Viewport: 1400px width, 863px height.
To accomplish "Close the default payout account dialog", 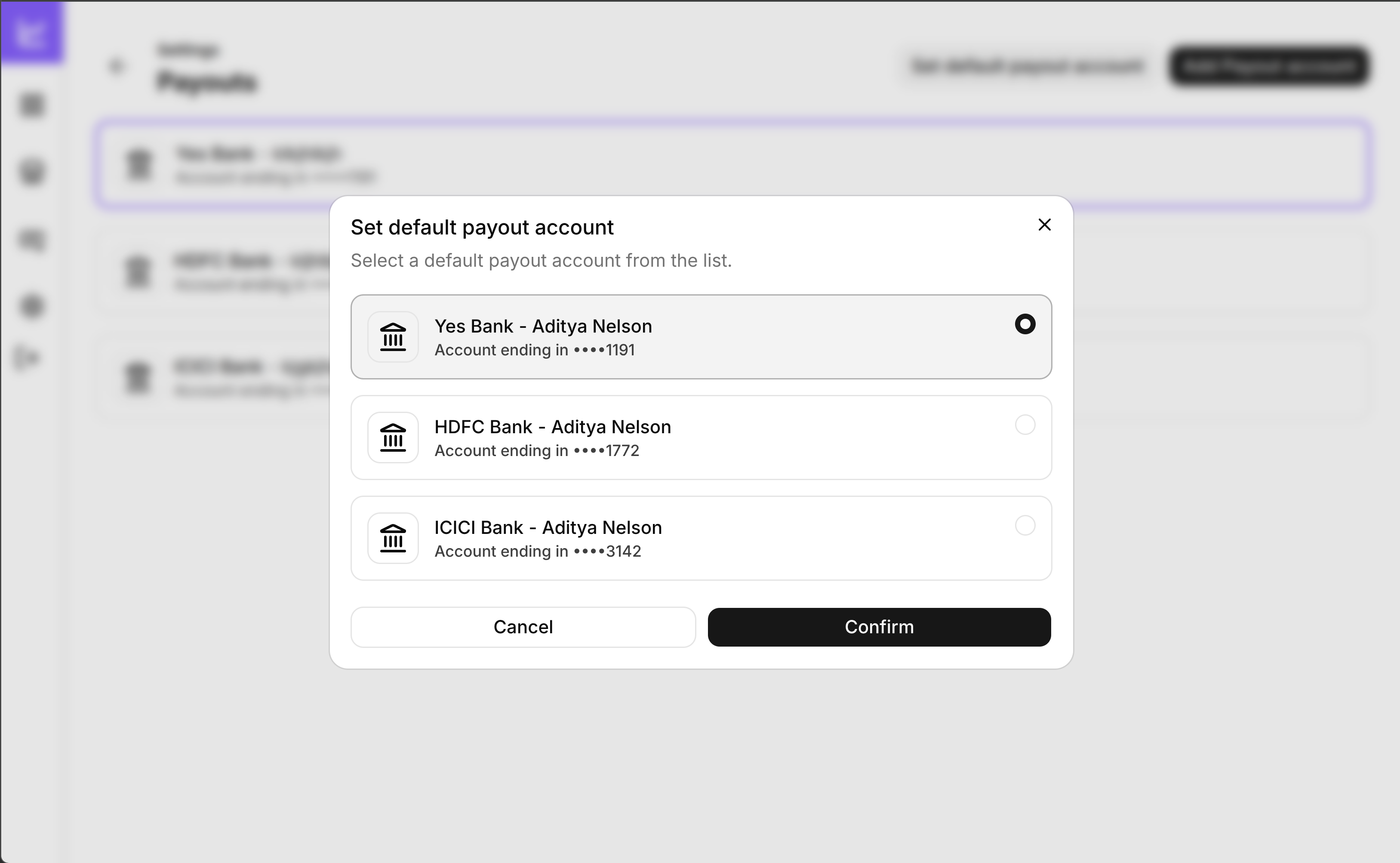I will pyautogui.click(x=1044, y=225).
